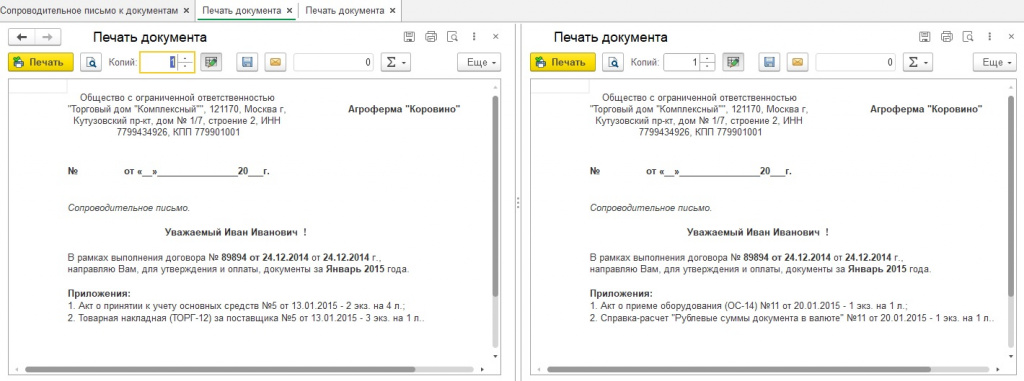Expand Еще menu in left window
The width and height of the screenshot is (1024, 381).
pyautogui.click(x=479, y=63)
